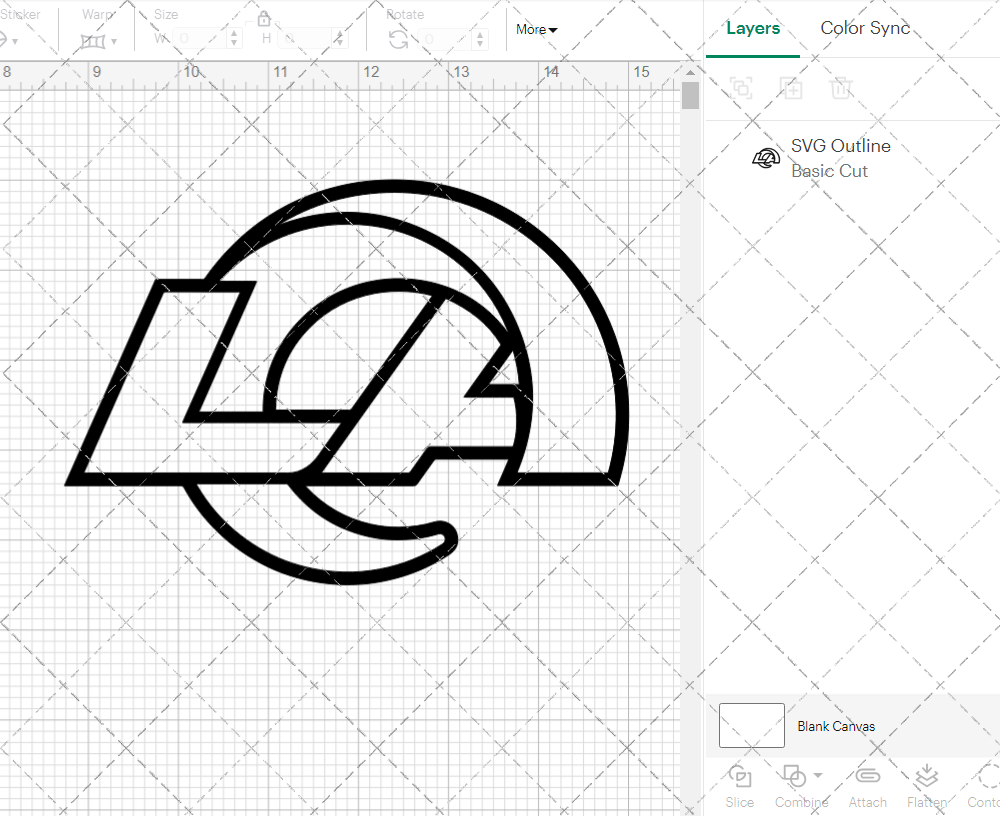Viewport: 1000px width, 816px height.
Task: Open the Sticker dropdown arrow
Action: tap(15, 42)
